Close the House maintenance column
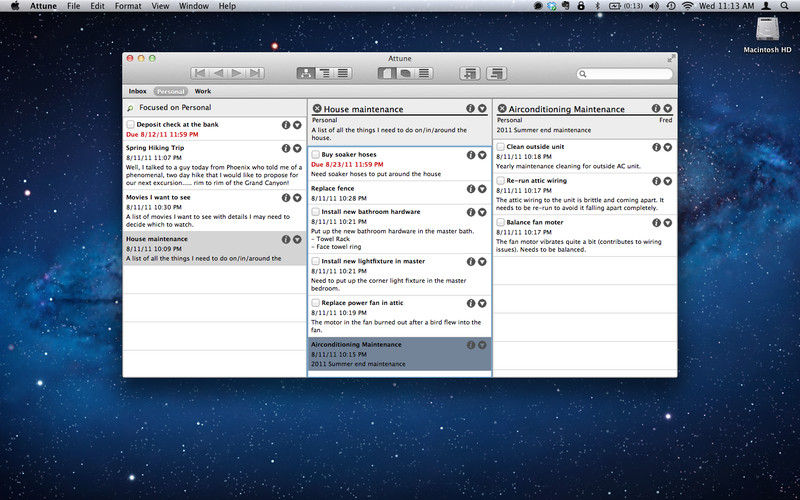800x500 pixels. [317, 109]
